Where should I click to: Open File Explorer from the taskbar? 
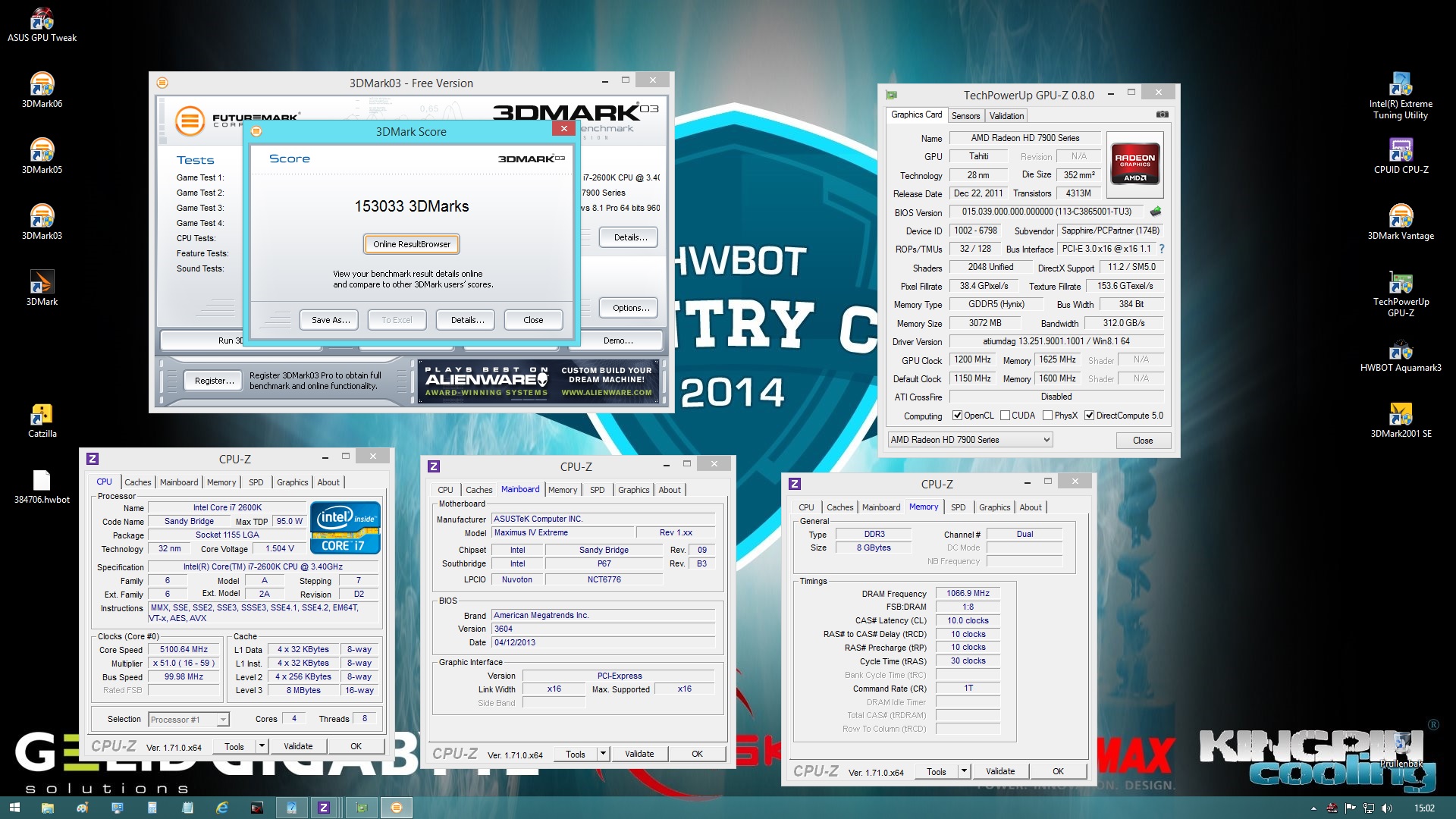(48, 808)
